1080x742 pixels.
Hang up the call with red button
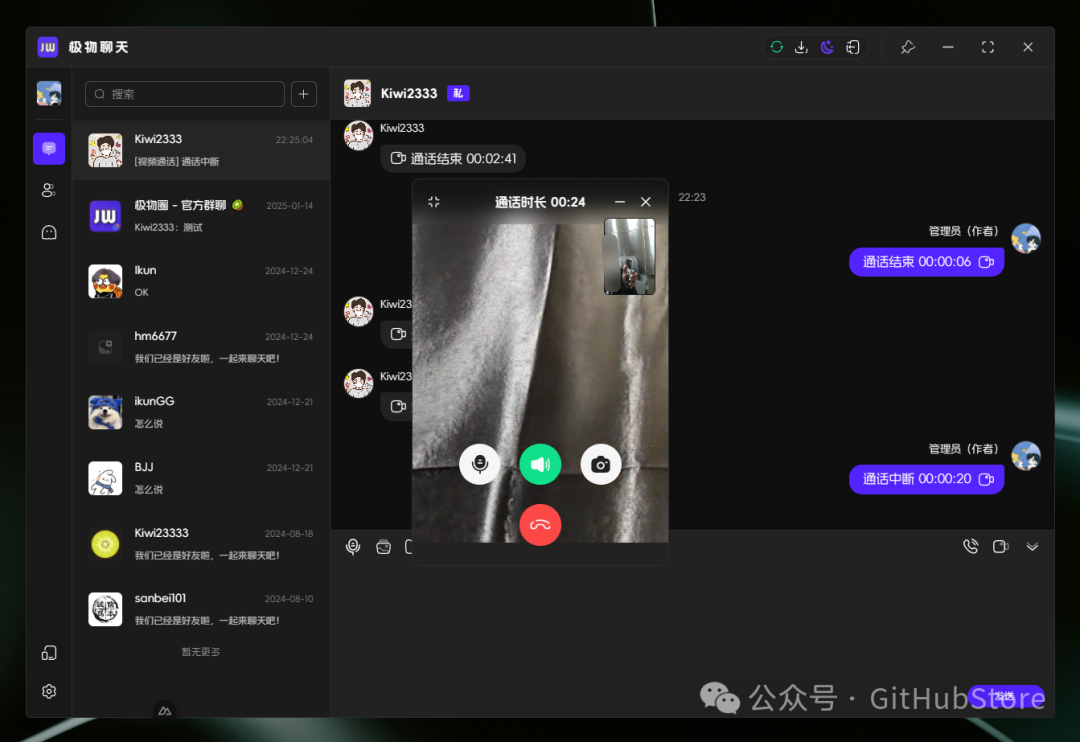click(540, 525)
